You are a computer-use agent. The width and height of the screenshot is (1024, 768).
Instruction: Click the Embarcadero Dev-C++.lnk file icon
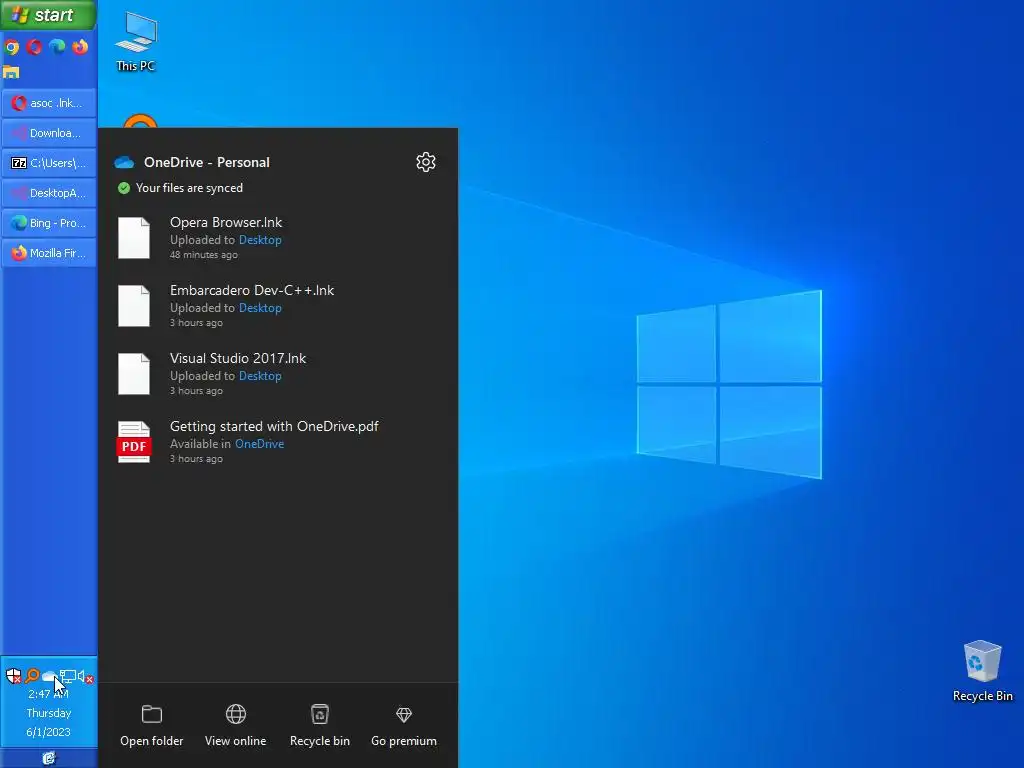[x=134, y=306]
